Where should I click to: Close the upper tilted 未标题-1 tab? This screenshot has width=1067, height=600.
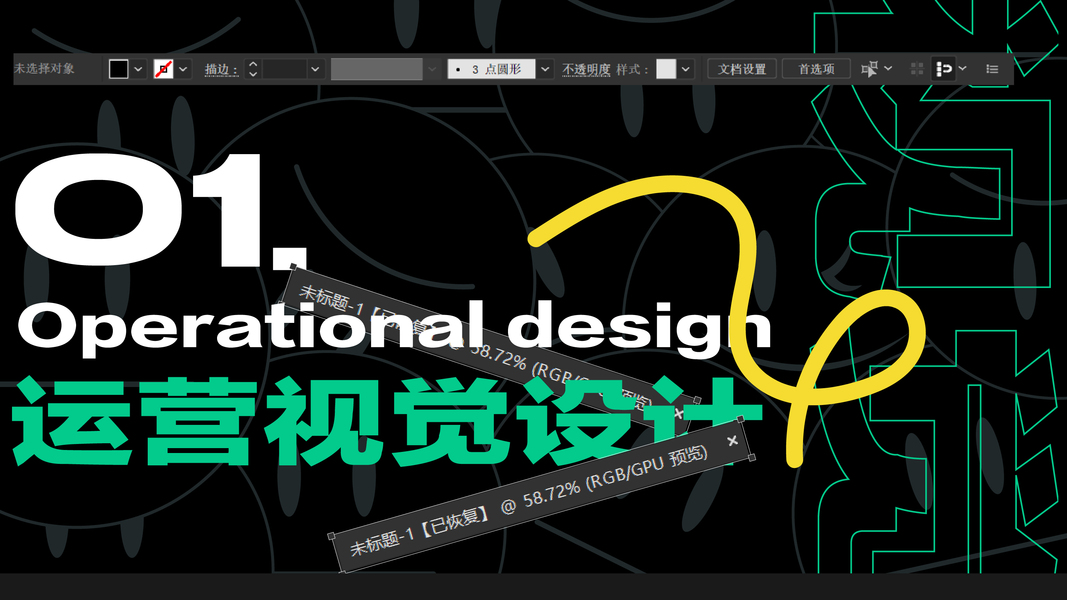(x=678, y=413)
